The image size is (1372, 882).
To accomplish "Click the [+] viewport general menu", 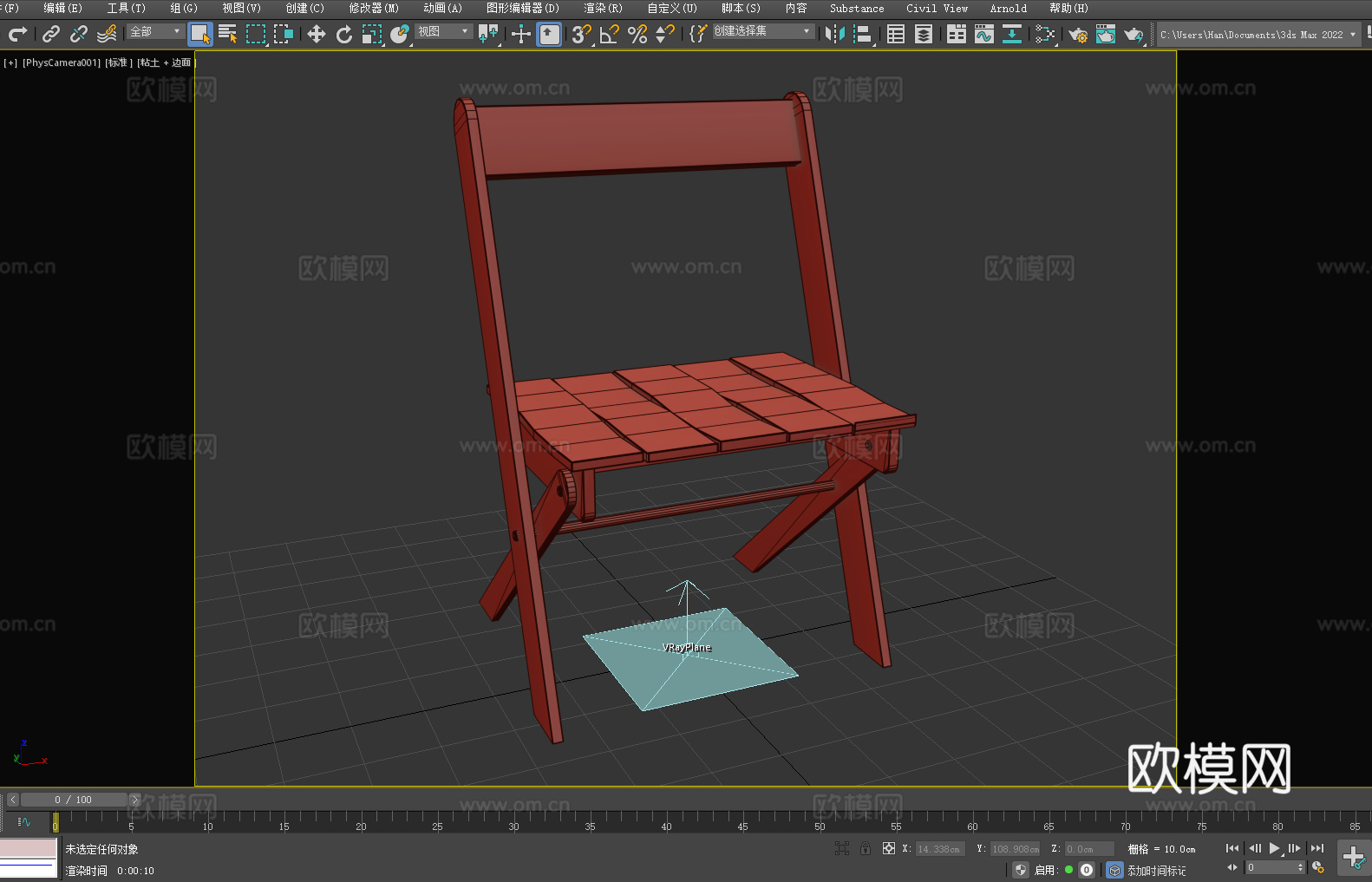I will [10, 62].
